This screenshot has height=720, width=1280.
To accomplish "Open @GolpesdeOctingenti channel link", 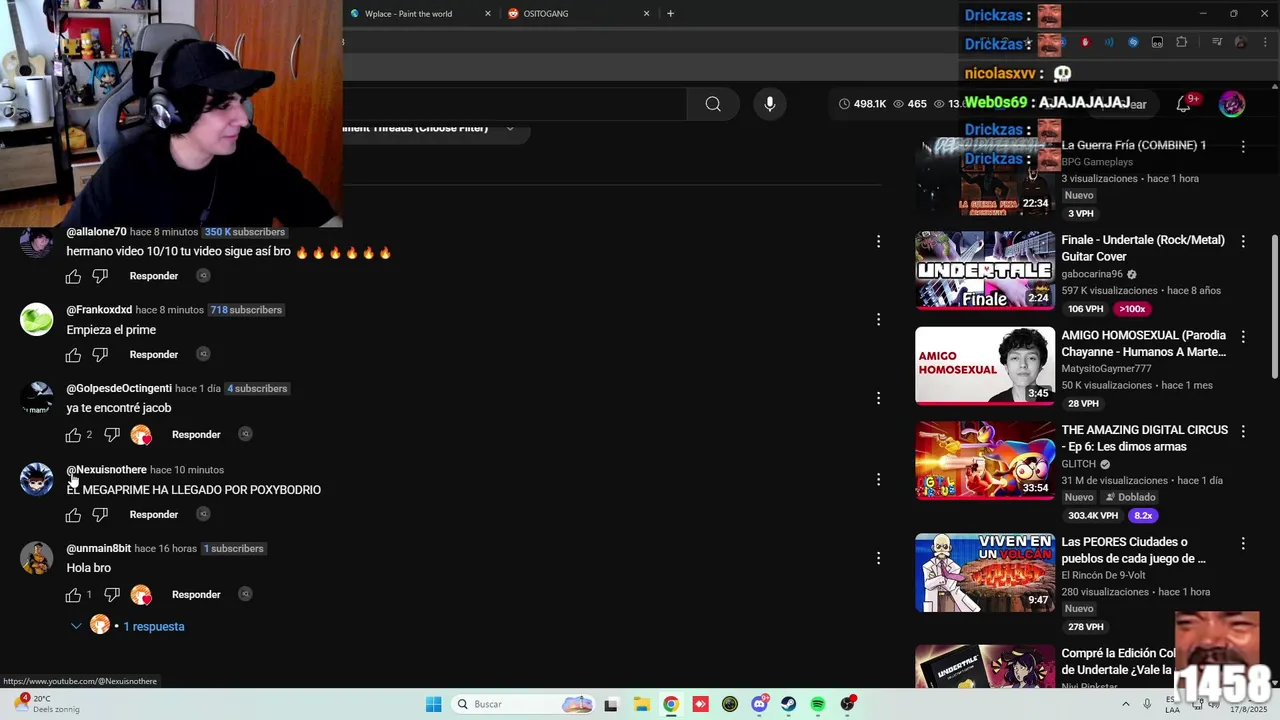I will point(119,388).
